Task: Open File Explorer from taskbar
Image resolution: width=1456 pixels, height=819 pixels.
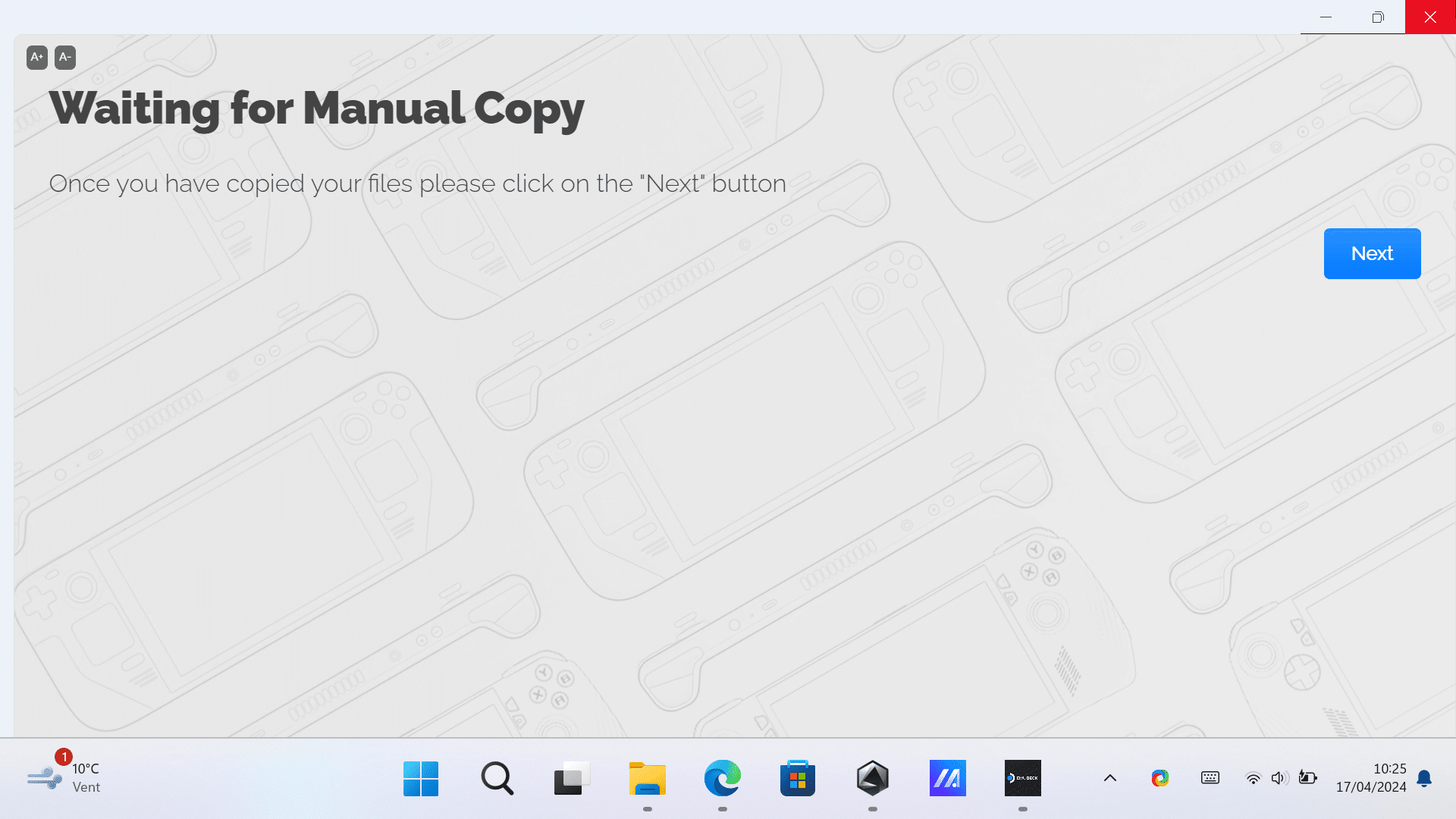Action: pos(647,778)
